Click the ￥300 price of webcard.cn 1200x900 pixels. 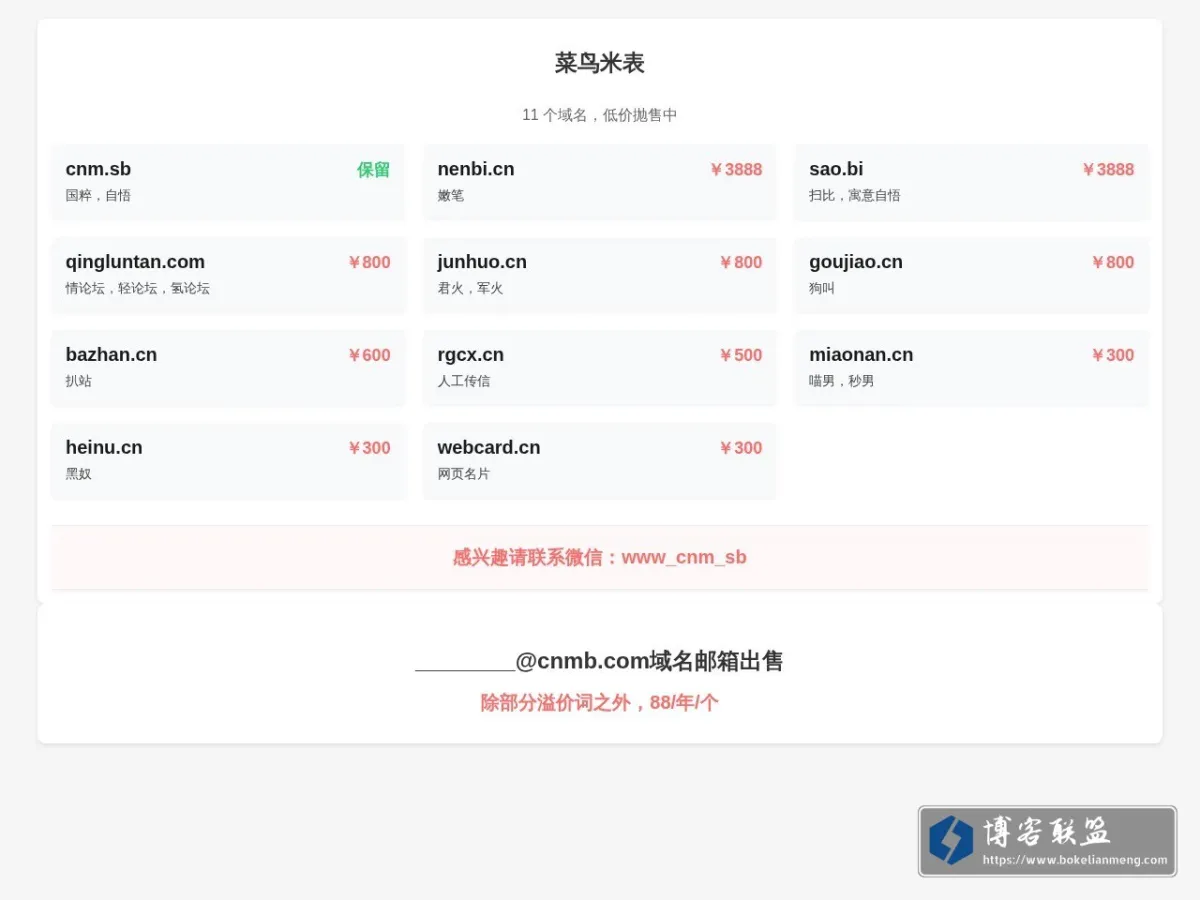coord(740,449)
